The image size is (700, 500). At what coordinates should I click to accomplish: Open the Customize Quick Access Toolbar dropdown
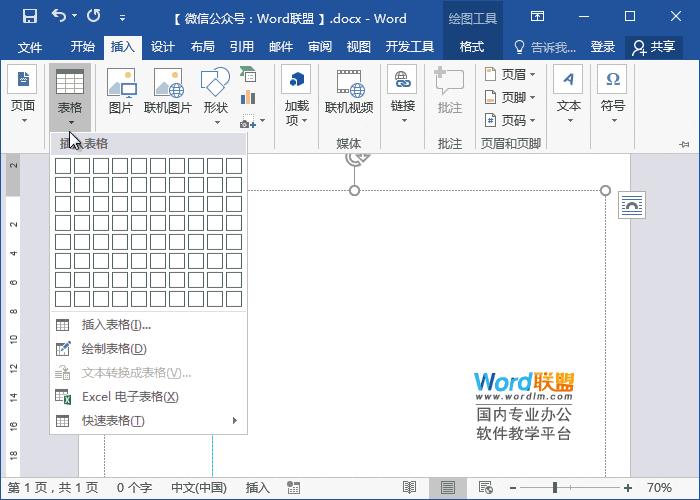coord(122,18)
